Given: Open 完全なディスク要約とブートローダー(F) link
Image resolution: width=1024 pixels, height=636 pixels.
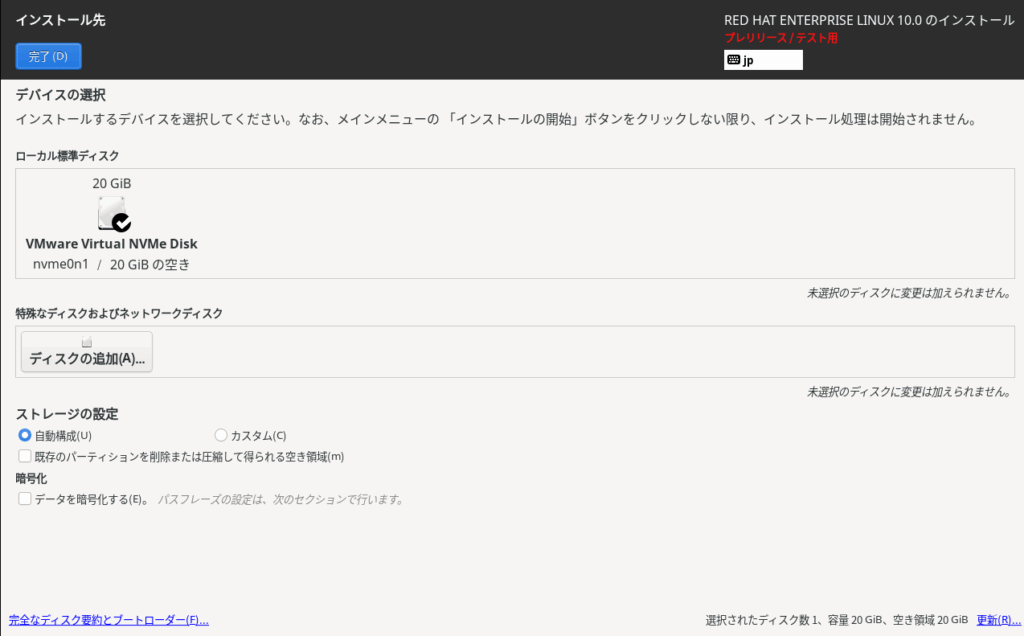Looking at the screenshot, I should pyautogui.click(x=108, y=620).
